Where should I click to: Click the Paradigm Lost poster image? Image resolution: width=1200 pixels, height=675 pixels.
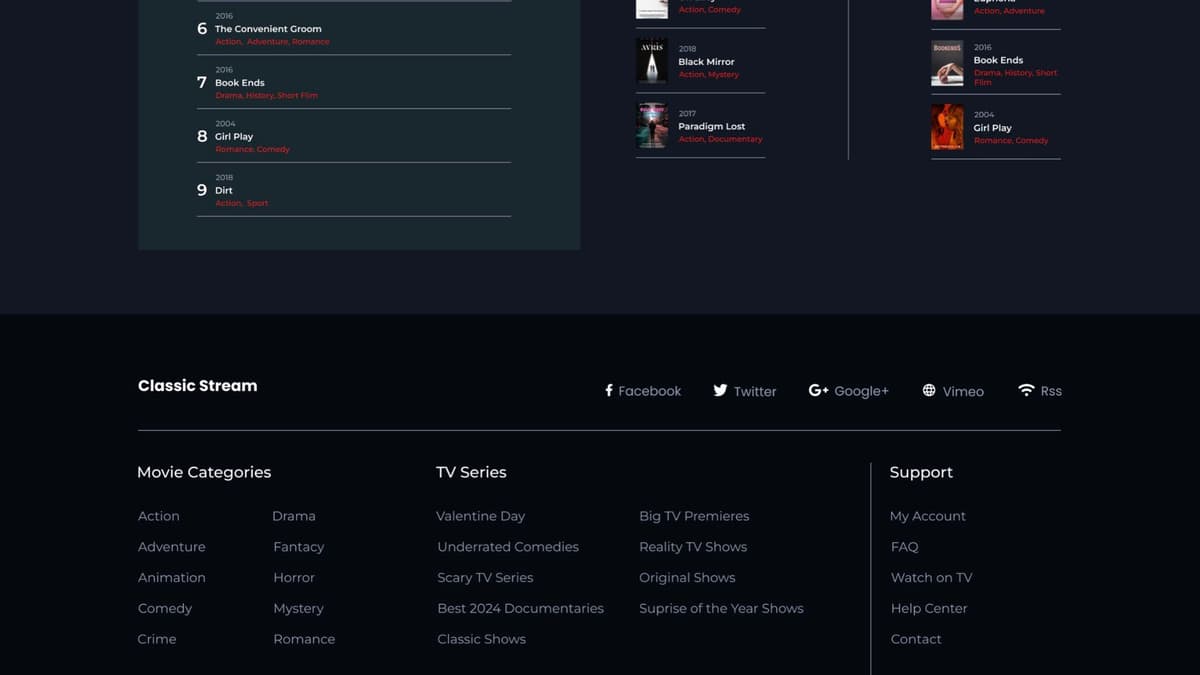click(652, 126)
